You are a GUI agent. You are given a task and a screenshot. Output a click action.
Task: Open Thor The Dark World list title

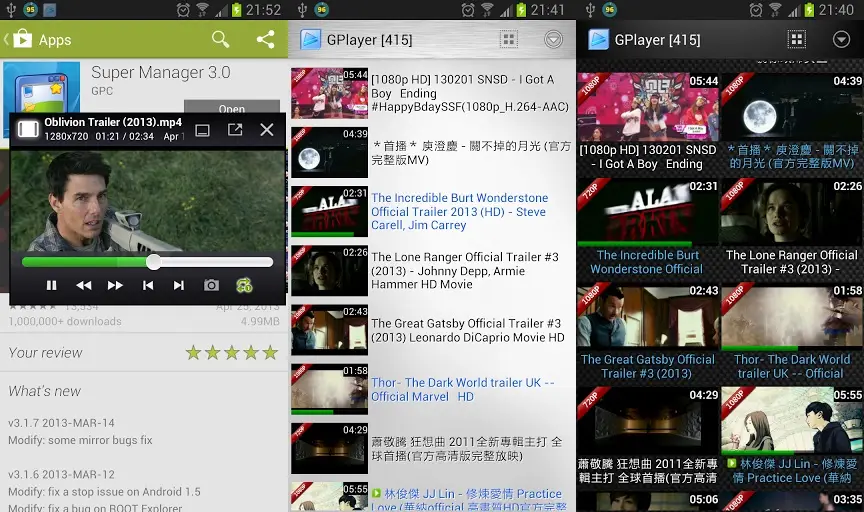tap(463, 390)
